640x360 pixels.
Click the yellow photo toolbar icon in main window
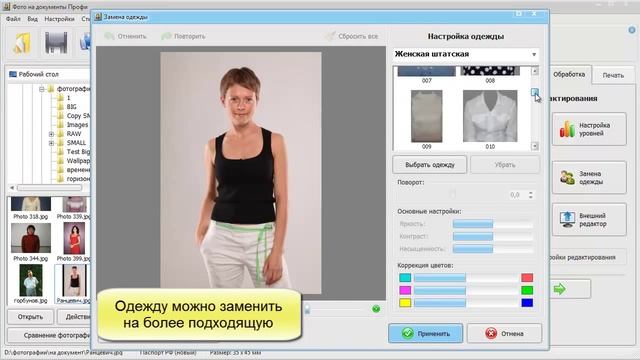pos(22,43)
